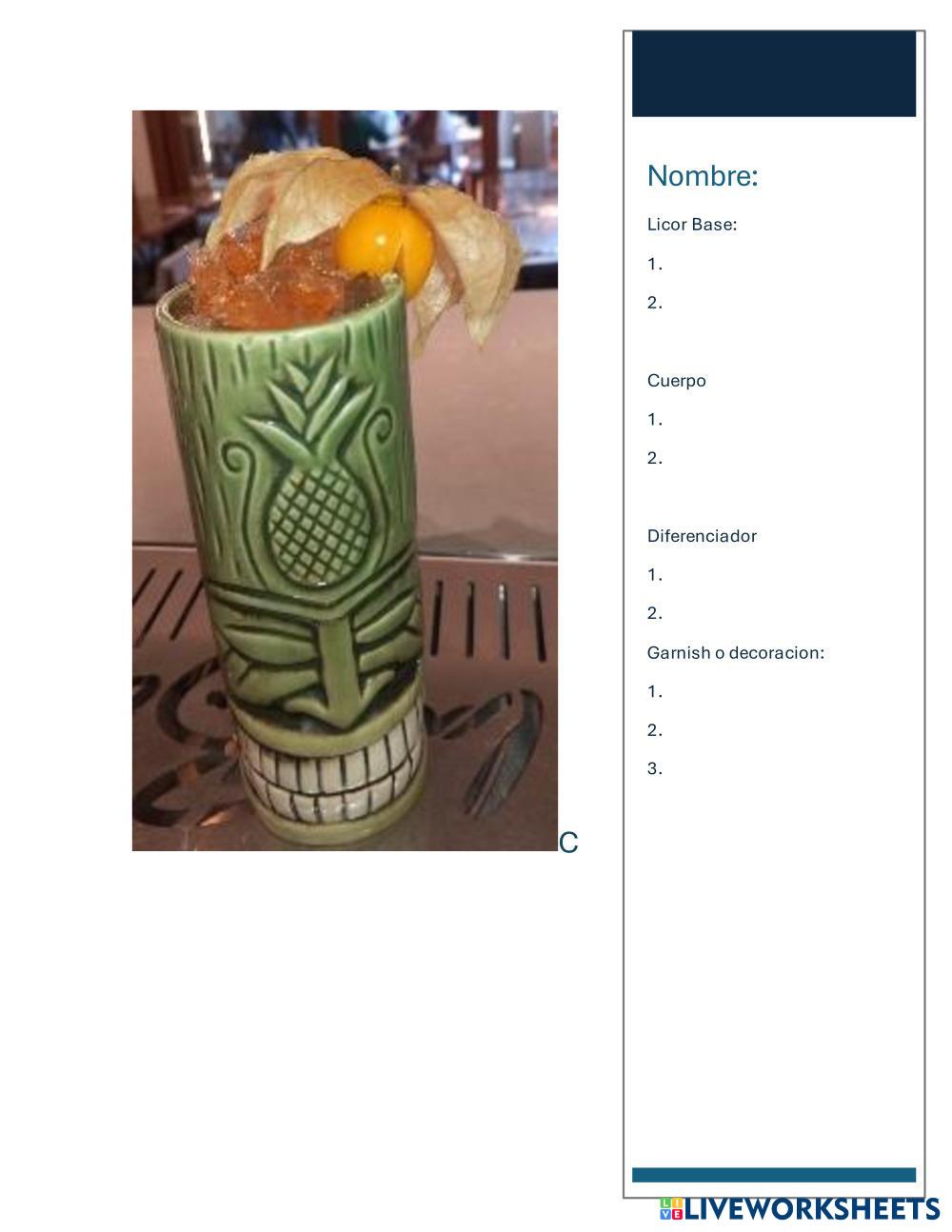Click the Garnish o decoracion label
This screenshot has width=952, height=1232.
click(736, 653)
